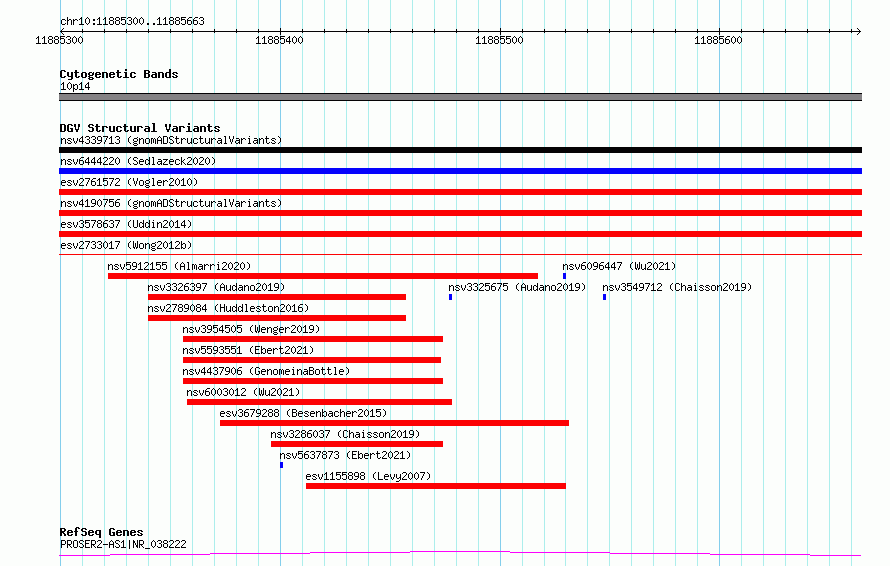
Task: Click the nsv3326397 (Audano2019) label
Action: point(216,287)
